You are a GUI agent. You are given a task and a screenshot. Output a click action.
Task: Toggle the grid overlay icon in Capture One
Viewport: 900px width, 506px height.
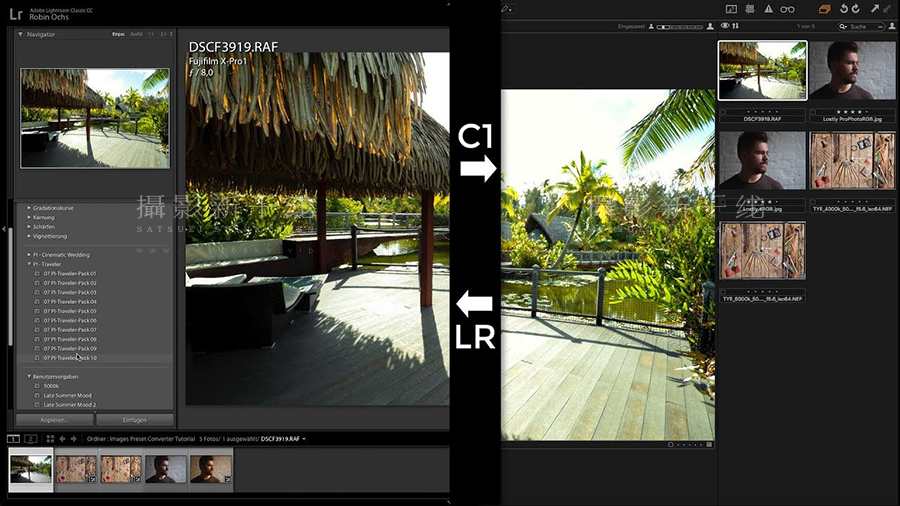coord(750,9)
